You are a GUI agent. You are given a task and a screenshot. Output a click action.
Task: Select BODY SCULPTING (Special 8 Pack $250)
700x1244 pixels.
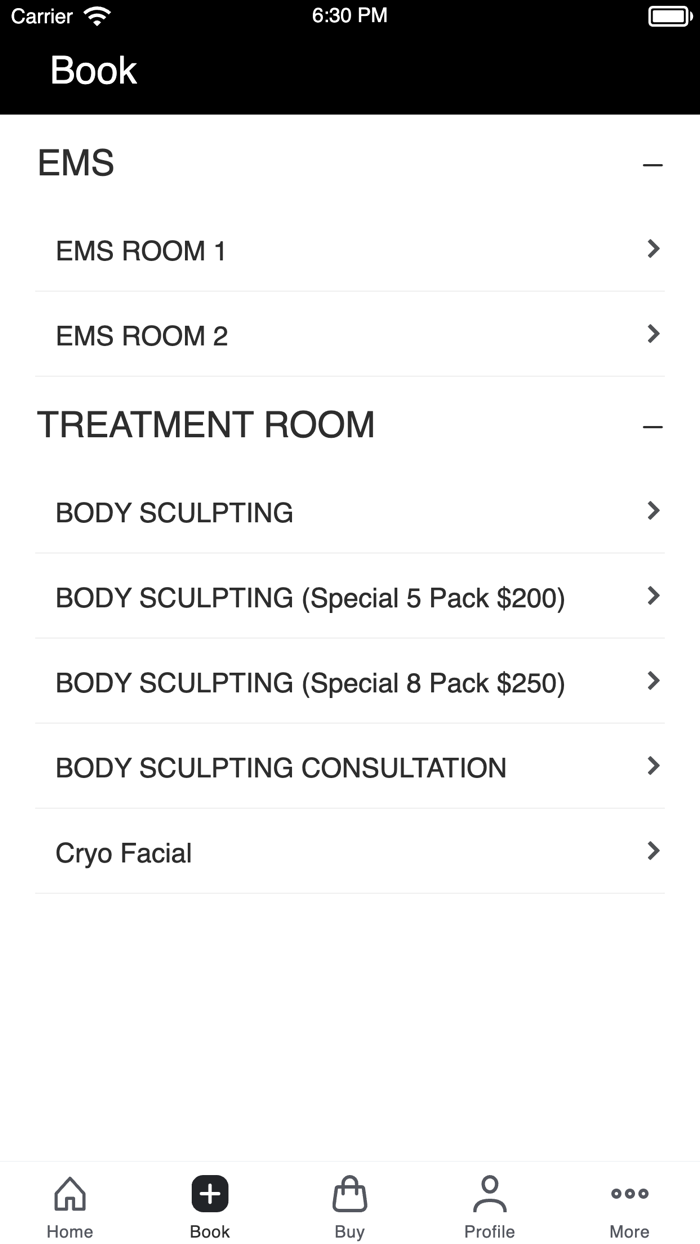[x=350, y=682]
